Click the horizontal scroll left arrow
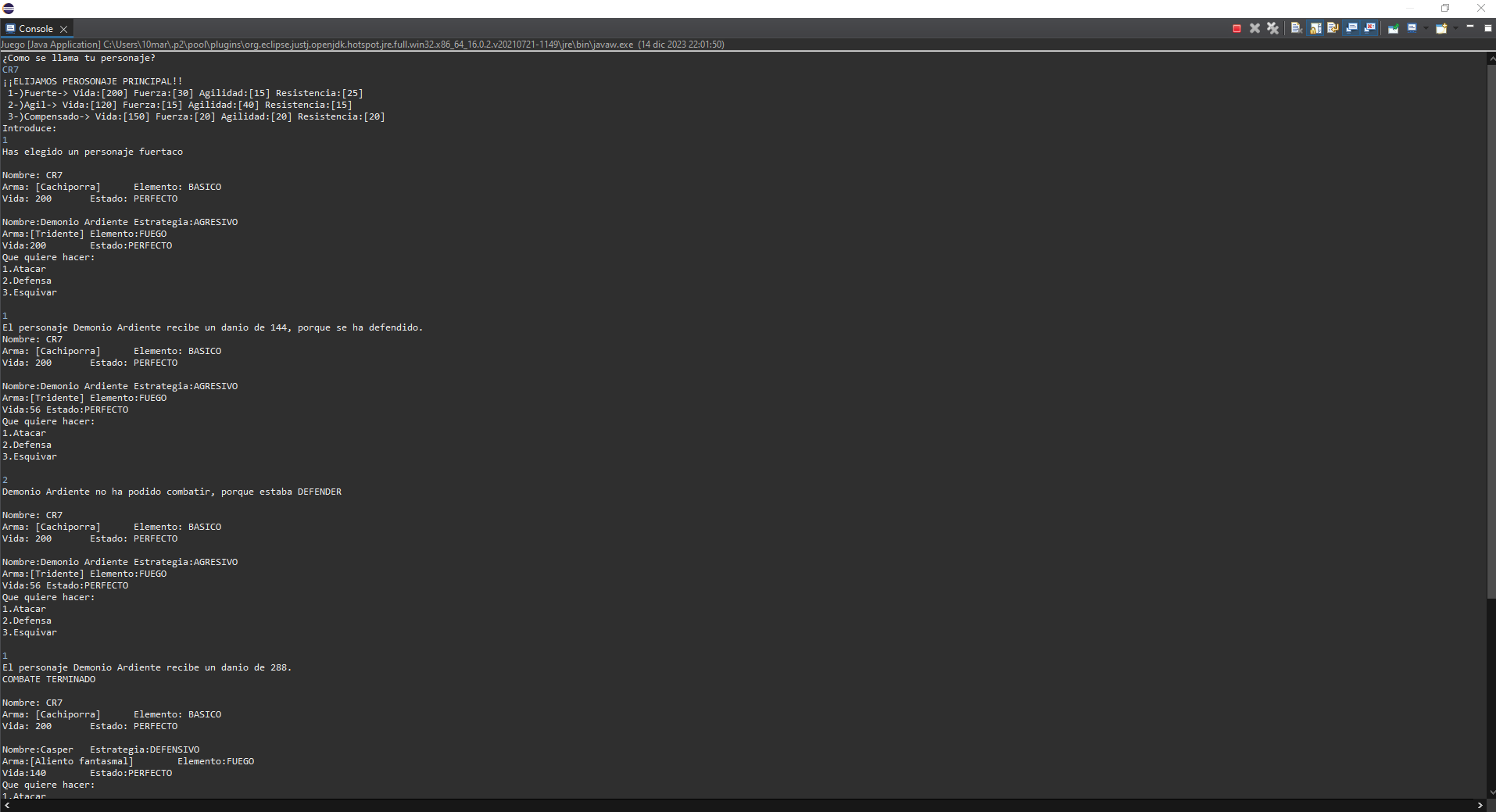 pyautogui.click(x=7, y=805)
